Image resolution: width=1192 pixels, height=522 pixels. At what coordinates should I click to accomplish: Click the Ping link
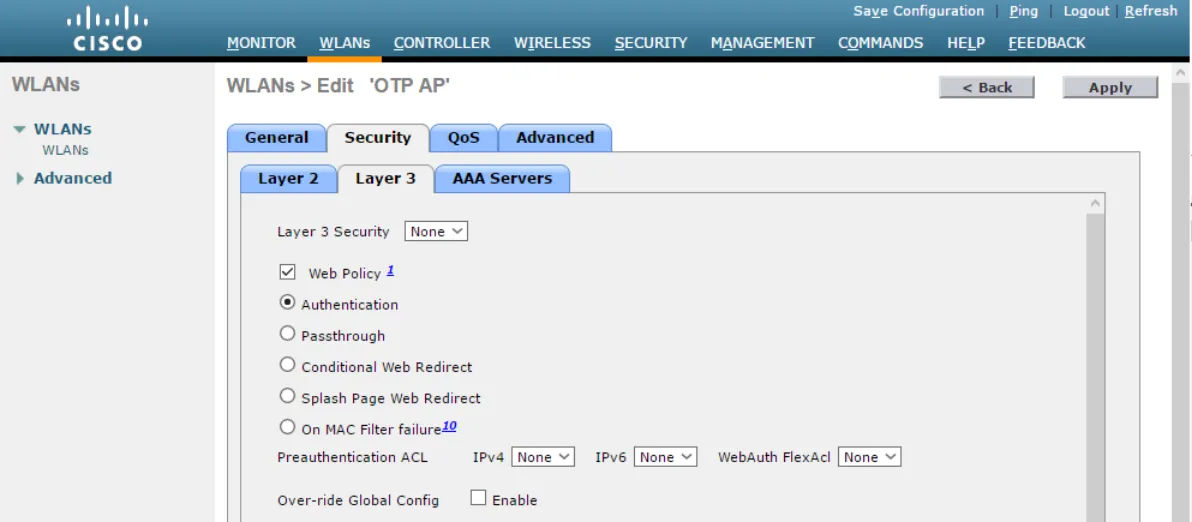click(x=1023, y=11)
